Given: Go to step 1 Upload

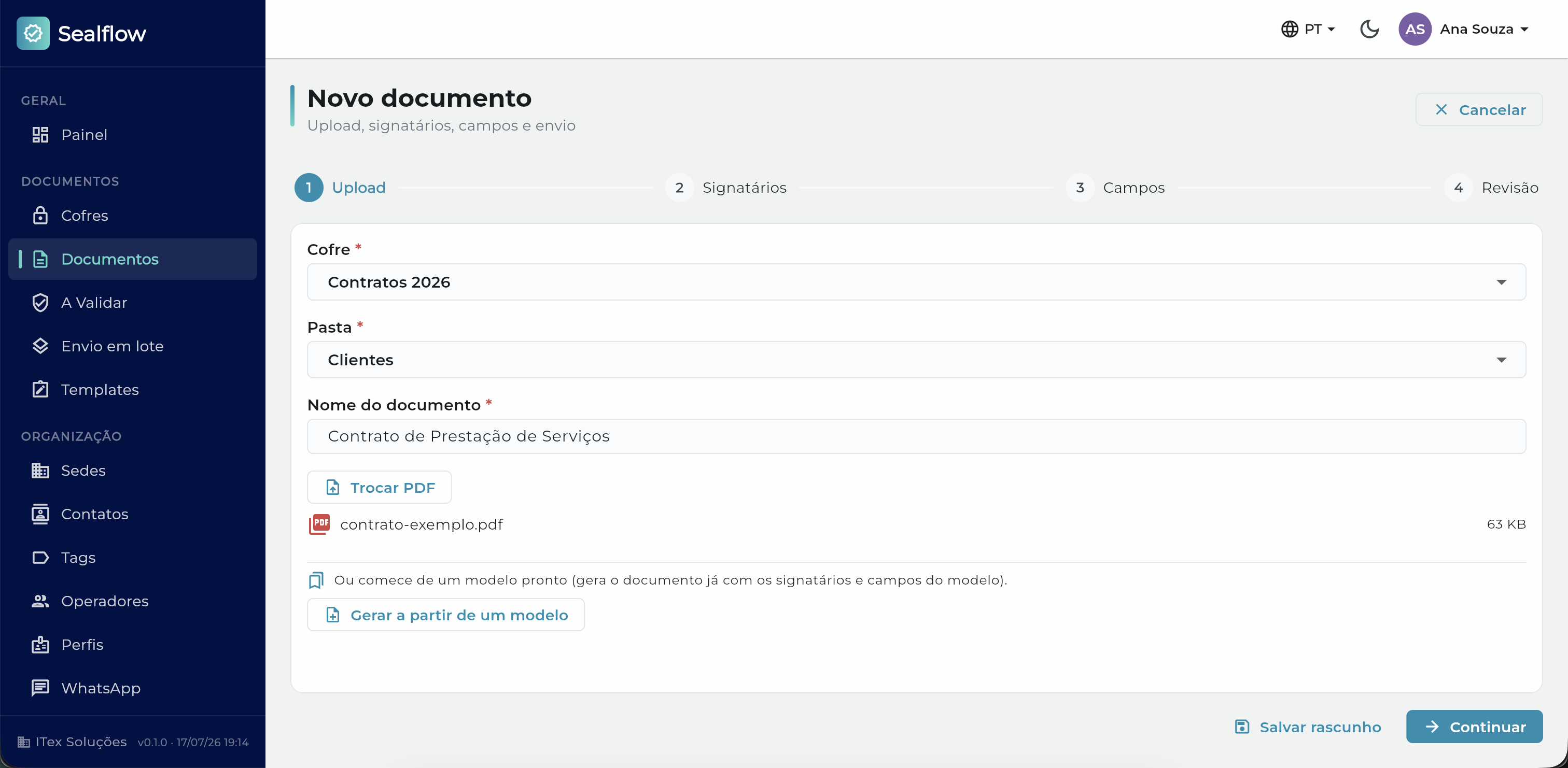Looking at the screenshot, I should click(x=340, y=188).
